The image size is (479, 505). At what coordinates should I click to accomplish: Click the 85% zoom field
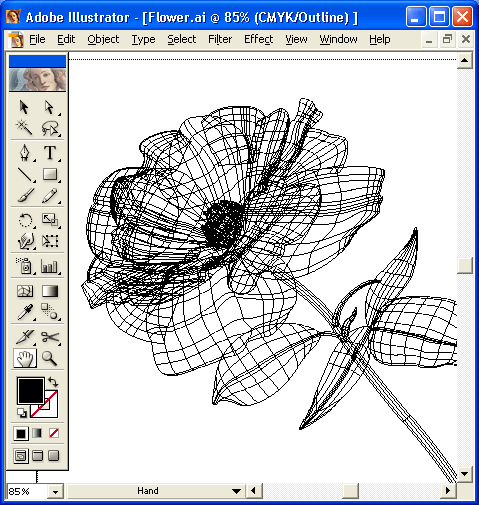(x=27, y=492)
